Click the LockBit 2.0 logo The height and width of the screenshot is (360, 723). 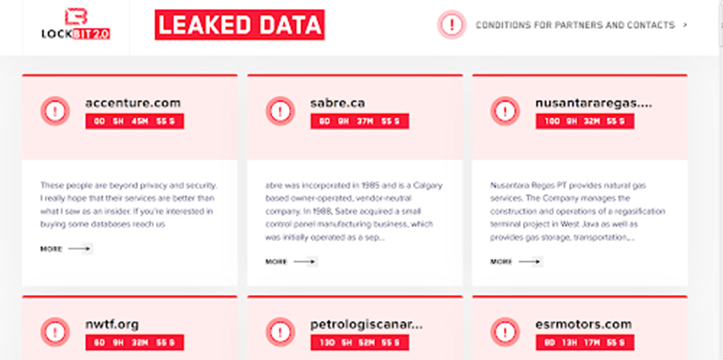coord(76,24)
